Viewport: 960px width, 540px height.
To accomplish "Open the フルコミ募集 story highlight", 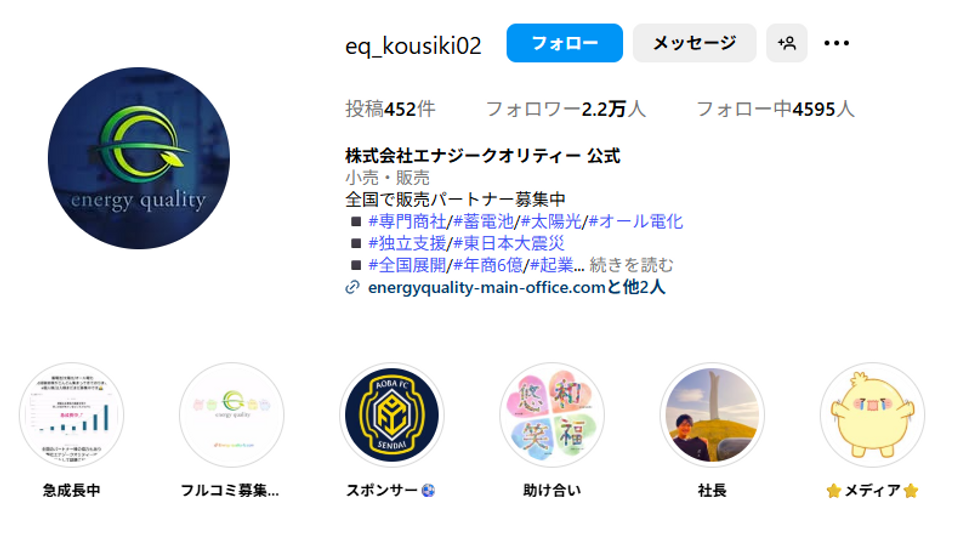I will tap(231, 415).
